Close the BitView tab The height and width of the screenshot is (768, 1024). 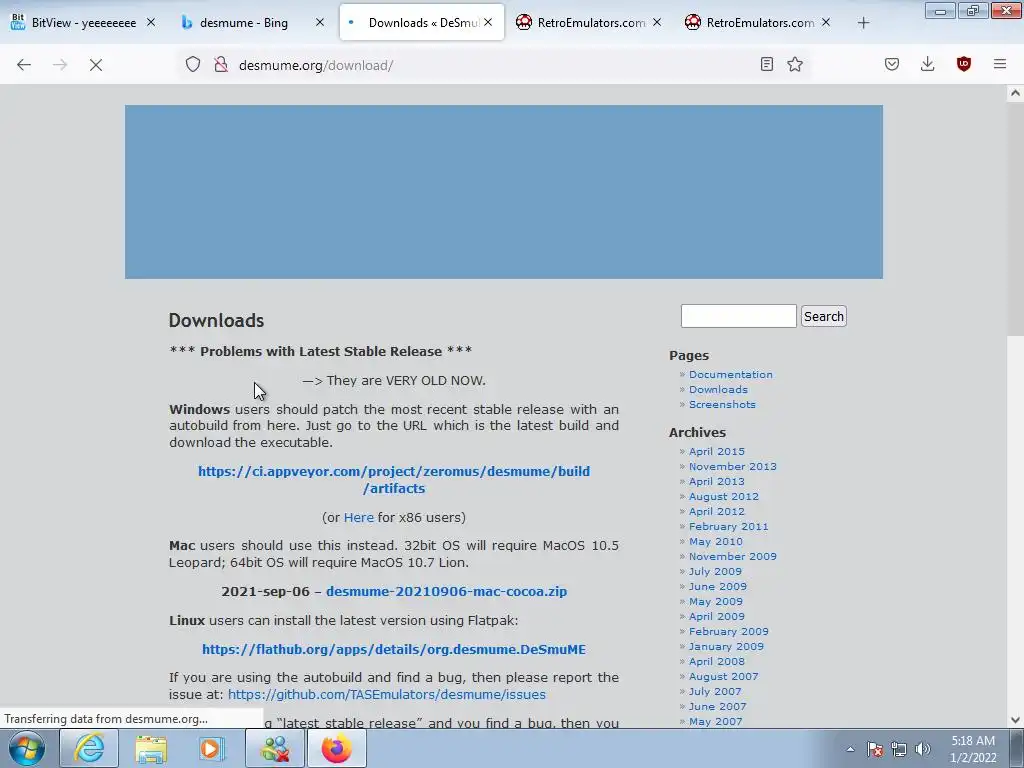151,22
